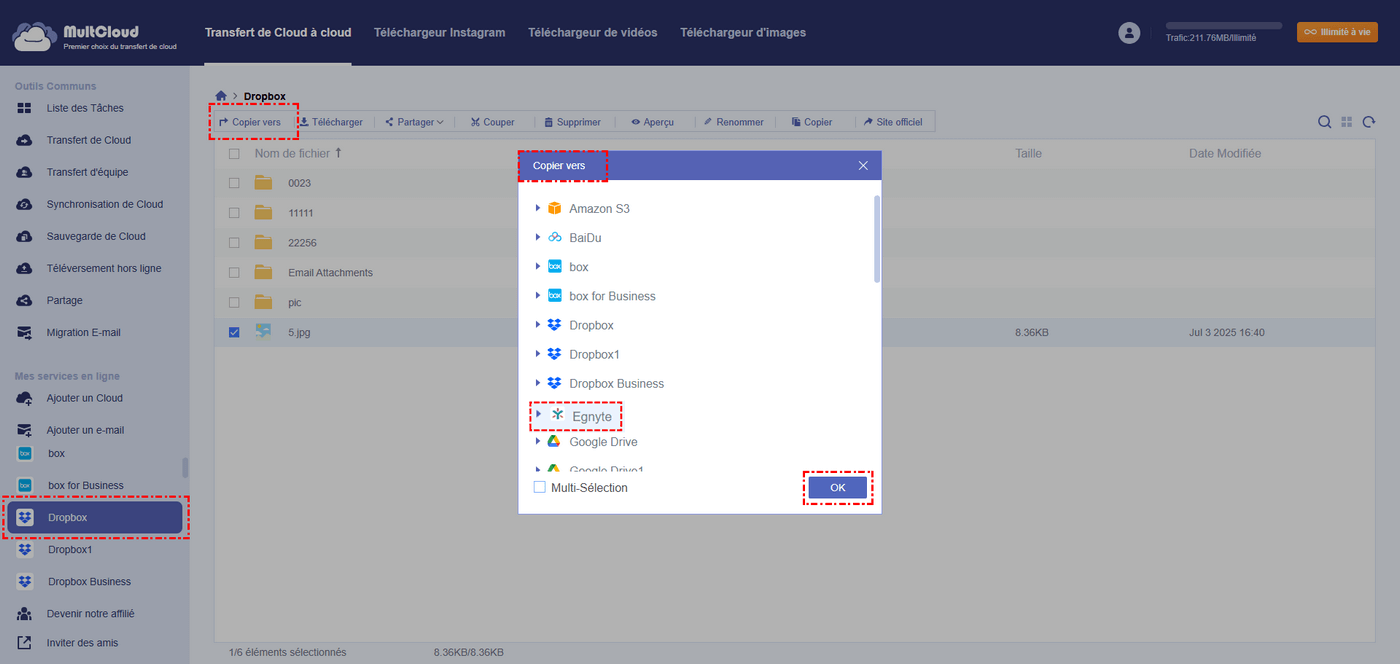The width and height of the screenshot is (1400, 664).
Task: Open Devenir notre affilié
Action: coord(90,613)
